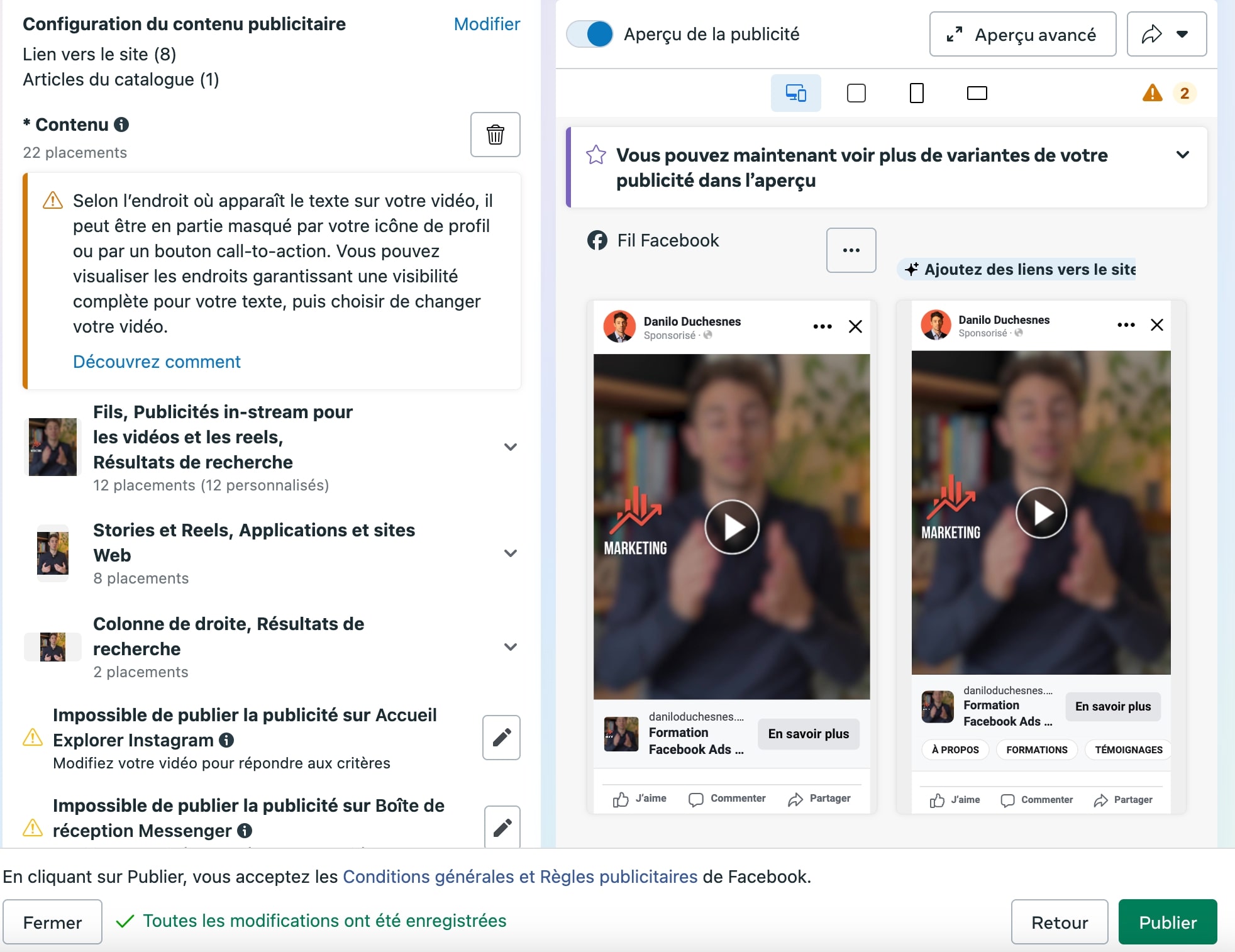Screen dimensions: 1235x952
Task: Click Commenter on left ad preview
Action: [x=727, y=799]
